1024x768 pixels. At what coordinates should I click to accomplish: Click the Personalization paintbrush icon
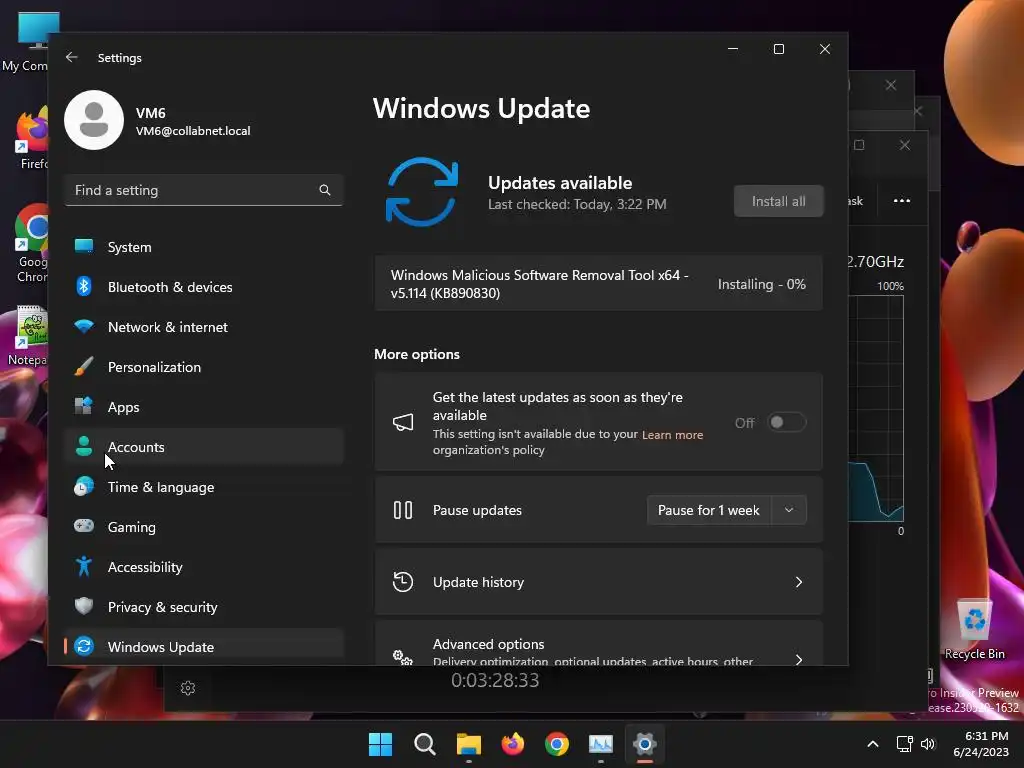coord(84,366)
